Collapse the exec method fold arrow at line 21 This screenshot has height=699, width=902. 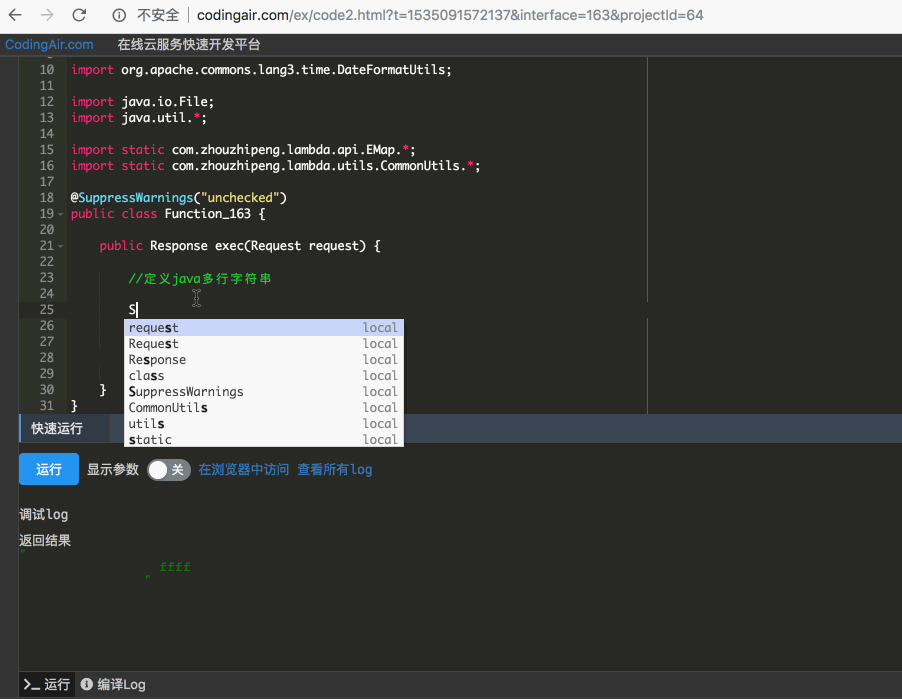coord(60,246)
